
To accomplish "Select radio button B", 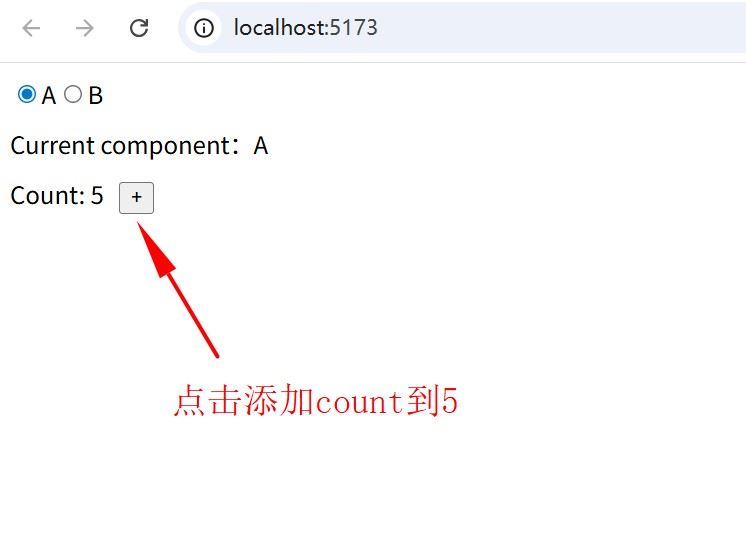I will [73, 94].
